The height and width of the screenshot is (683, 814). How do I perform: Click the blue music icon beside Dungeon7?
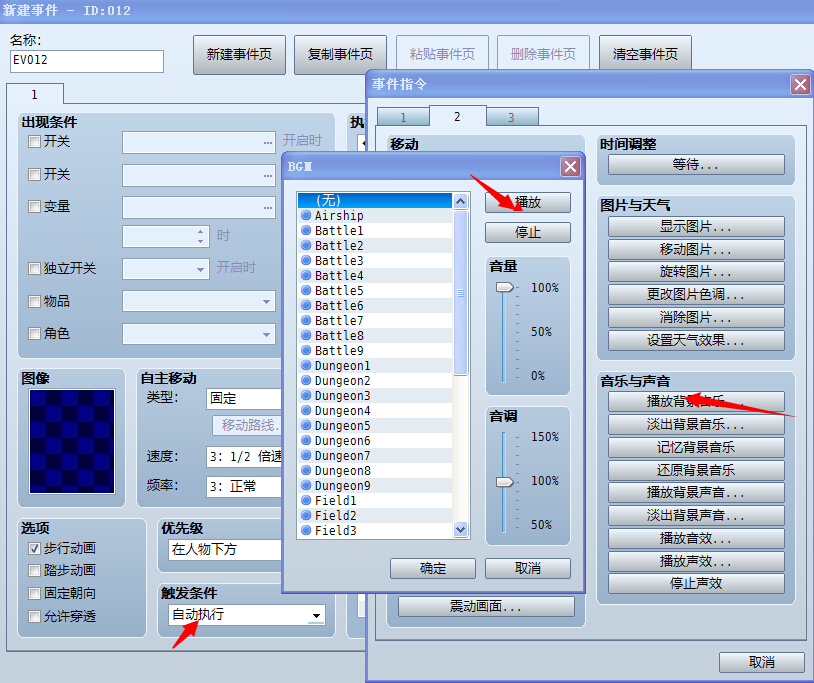click(306, 456)
